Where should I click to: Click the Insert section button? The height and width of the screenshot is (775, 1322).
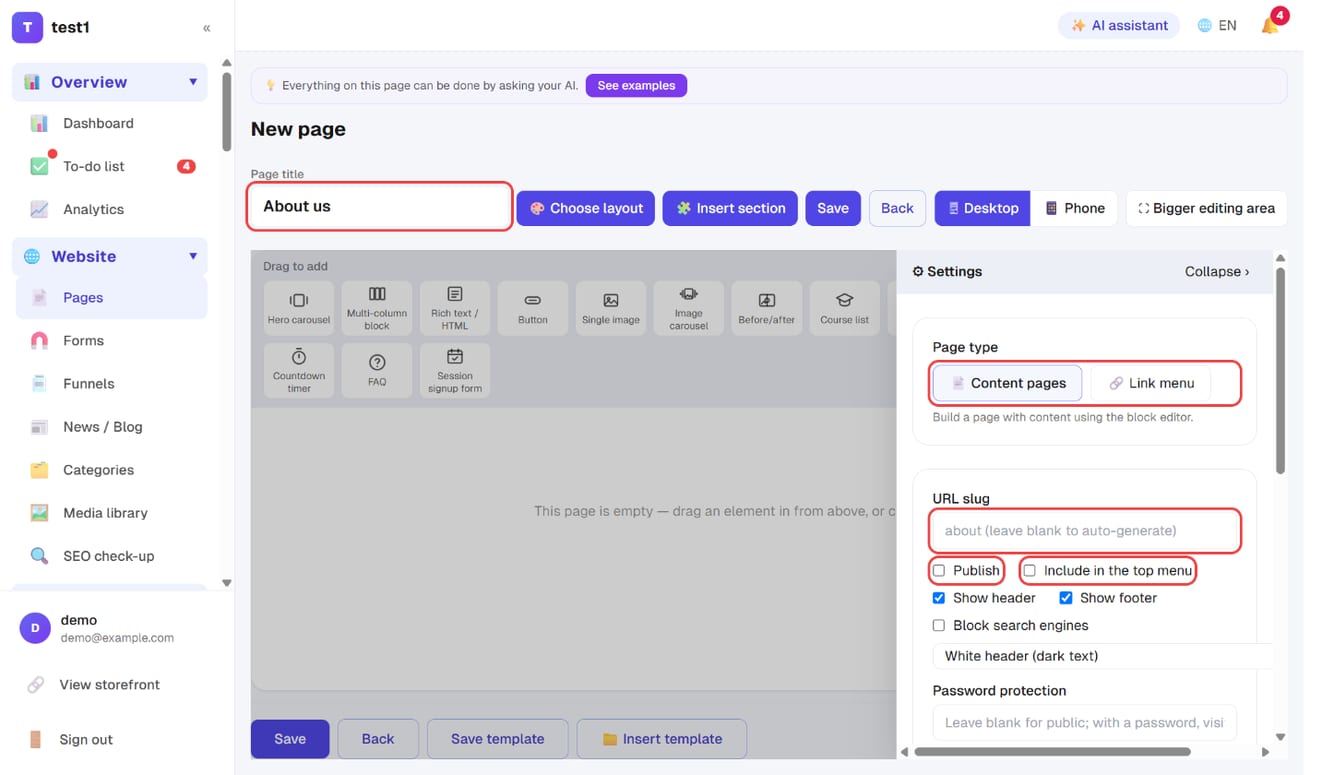pos(730,208)
